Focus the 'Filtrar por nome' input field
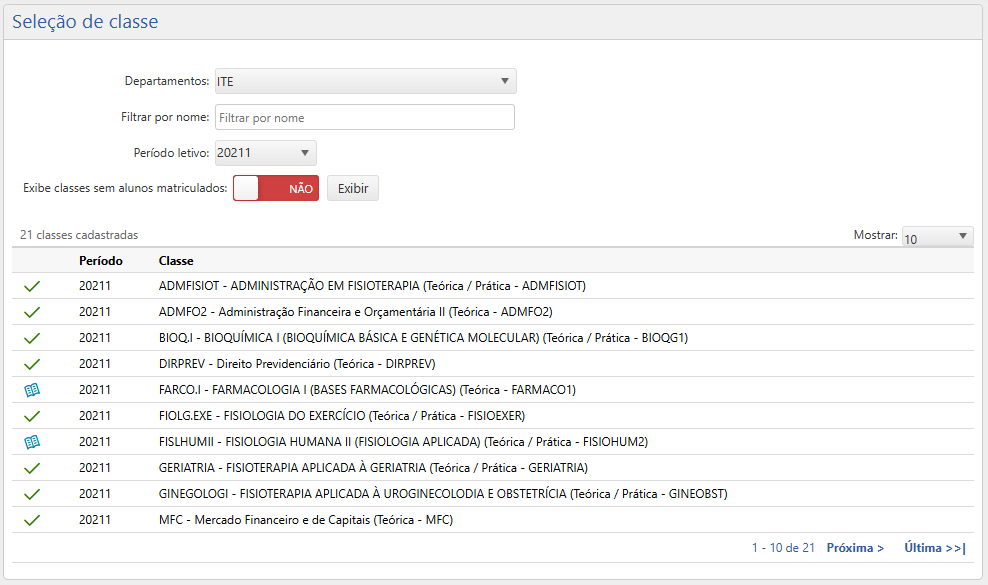 (x=365, y=117)
